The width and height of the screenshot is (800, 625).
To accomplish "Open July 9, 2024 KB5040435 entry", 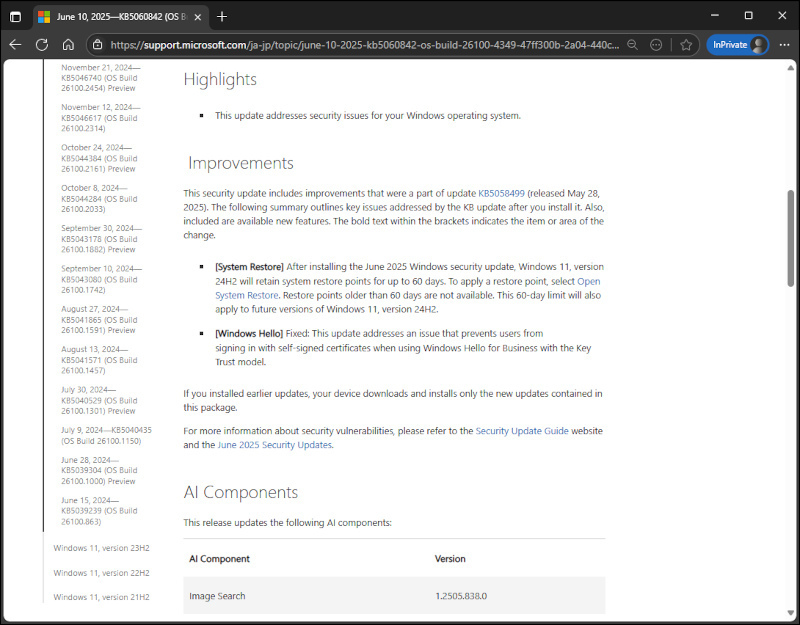I will pos(106,435).
